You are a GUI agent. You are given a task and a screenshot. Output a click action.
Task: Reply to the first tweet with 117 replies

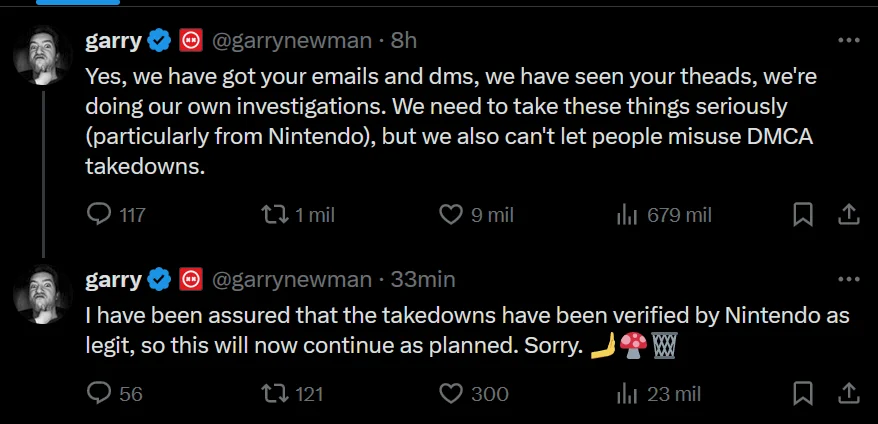100,214
